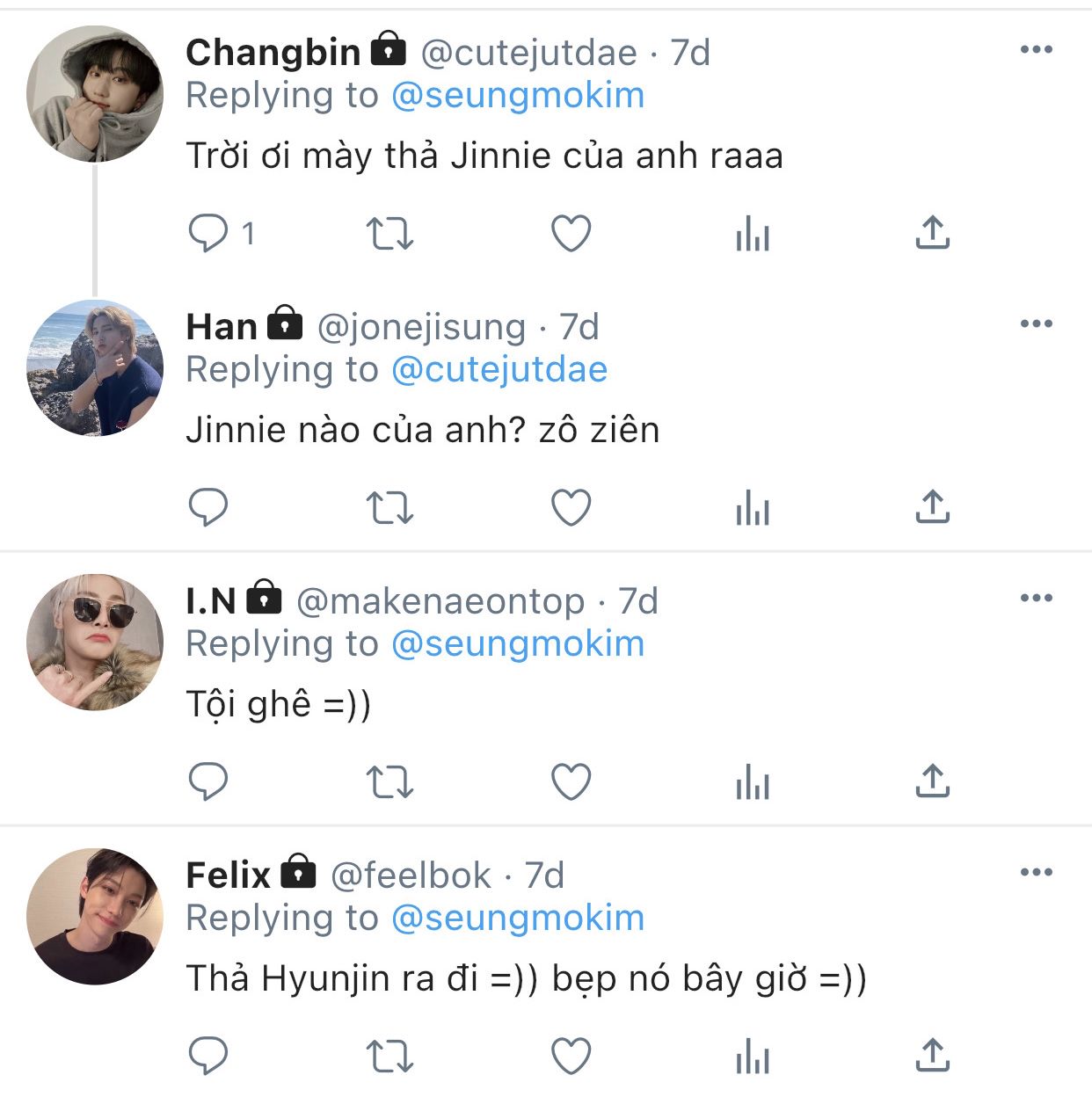View analytics for Han's tweet
1092x1097 pixels.
[753, 509]
